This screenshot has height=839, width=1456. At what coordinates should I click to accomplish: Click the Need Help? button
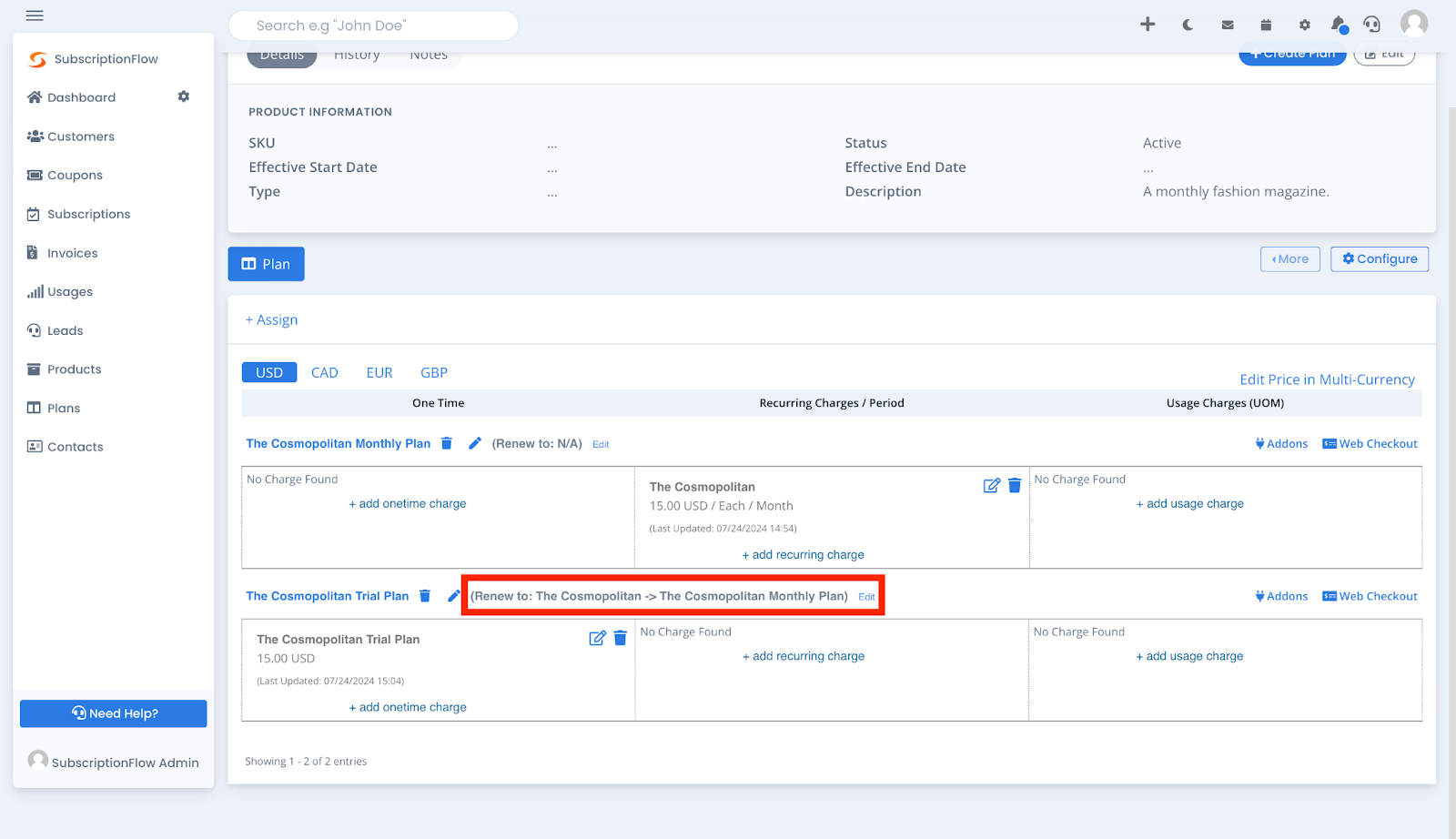click(114, 713)
